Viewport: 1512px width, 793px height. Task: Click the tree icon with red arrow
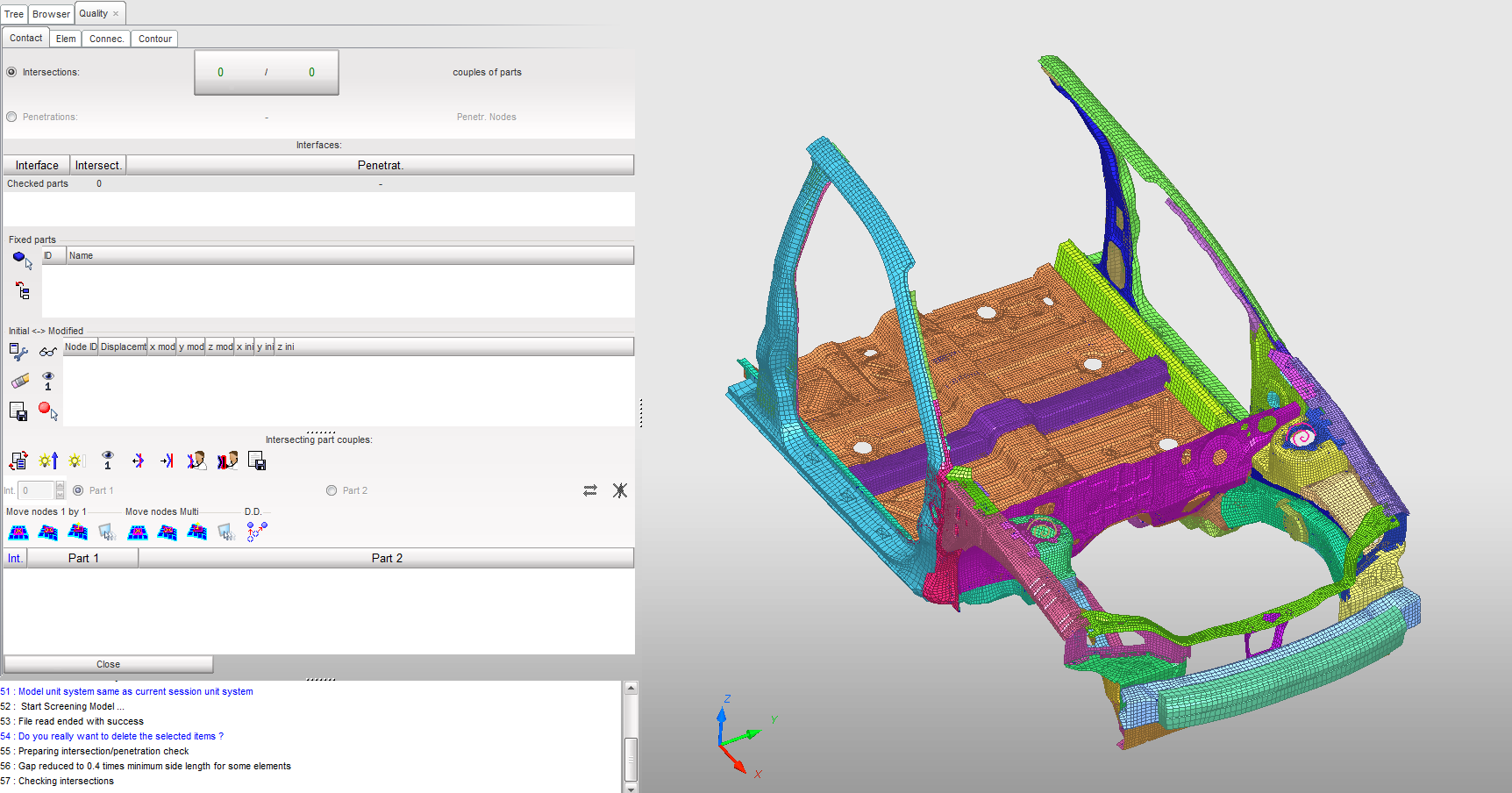23,290
